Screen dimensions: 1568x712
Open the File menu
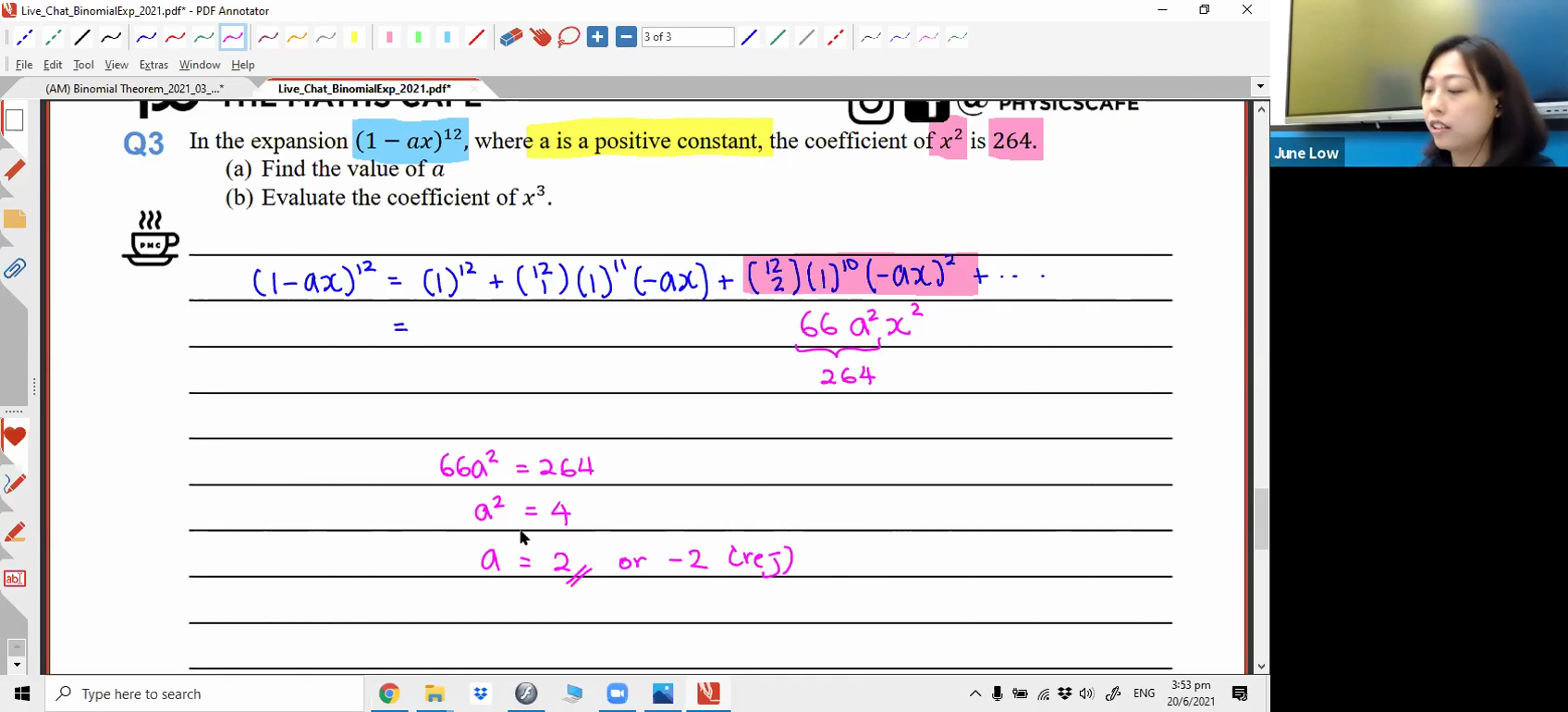pos(24,65)
